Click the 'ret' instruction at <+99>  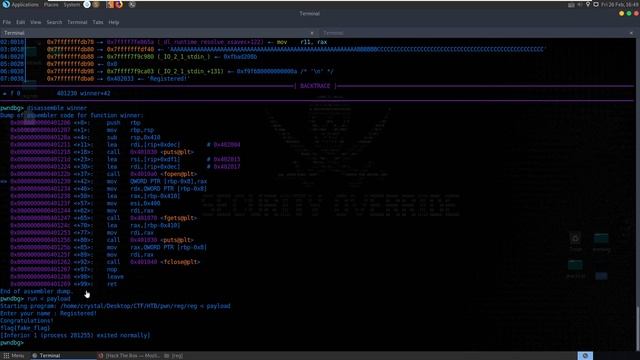coord(112,284)
